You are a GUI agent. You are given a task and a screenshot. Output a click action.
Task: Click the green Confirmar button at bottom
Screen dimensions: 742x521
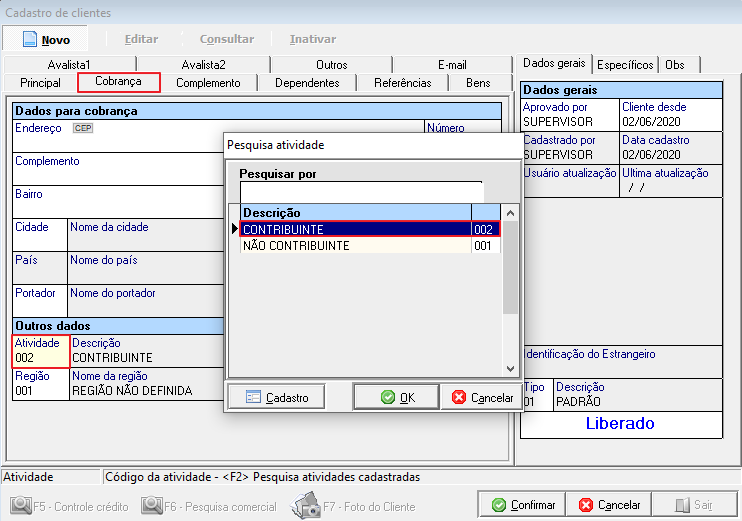522,505
